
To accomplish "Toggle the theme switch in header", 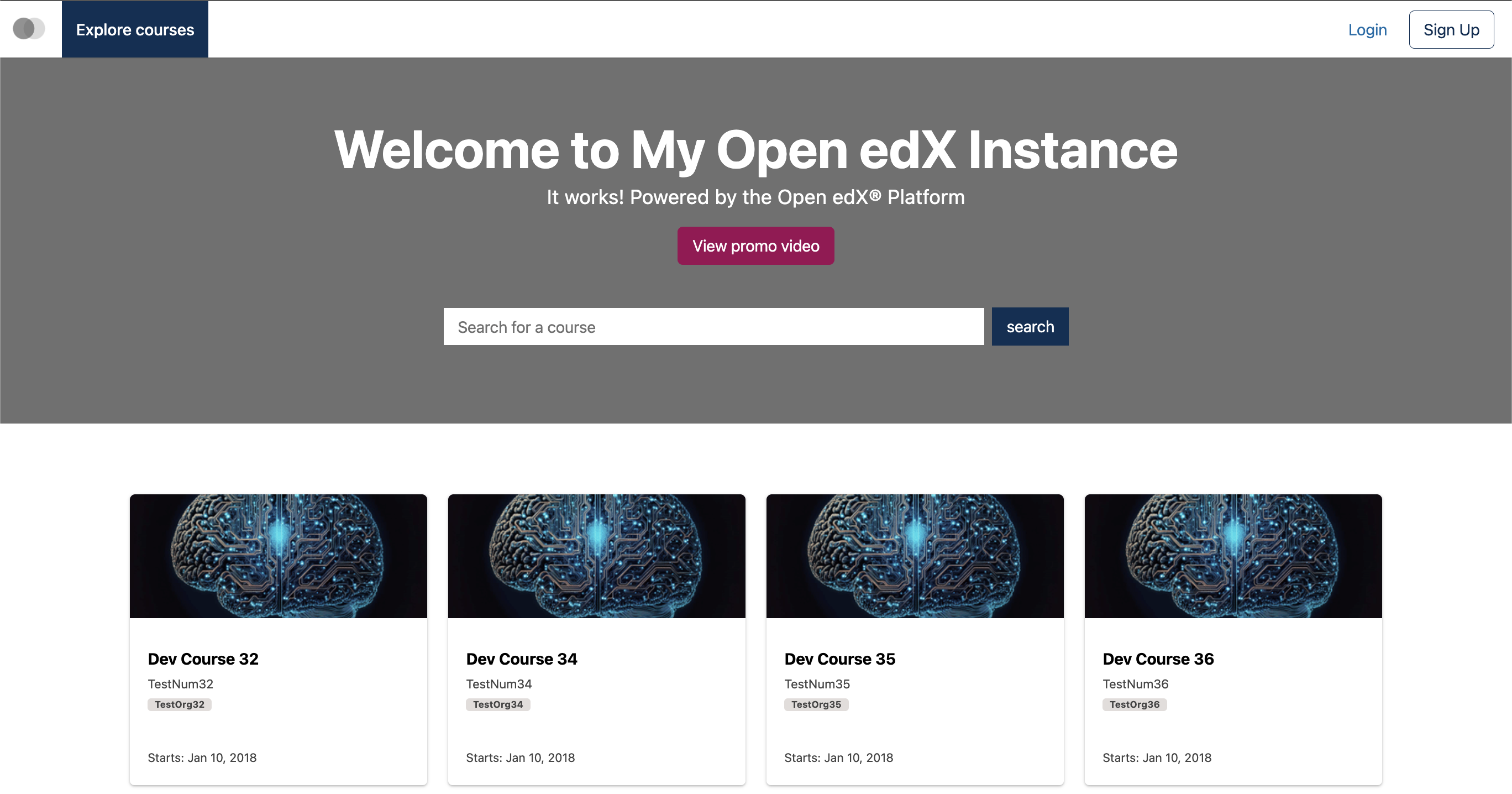I will (x=29, y=29).
